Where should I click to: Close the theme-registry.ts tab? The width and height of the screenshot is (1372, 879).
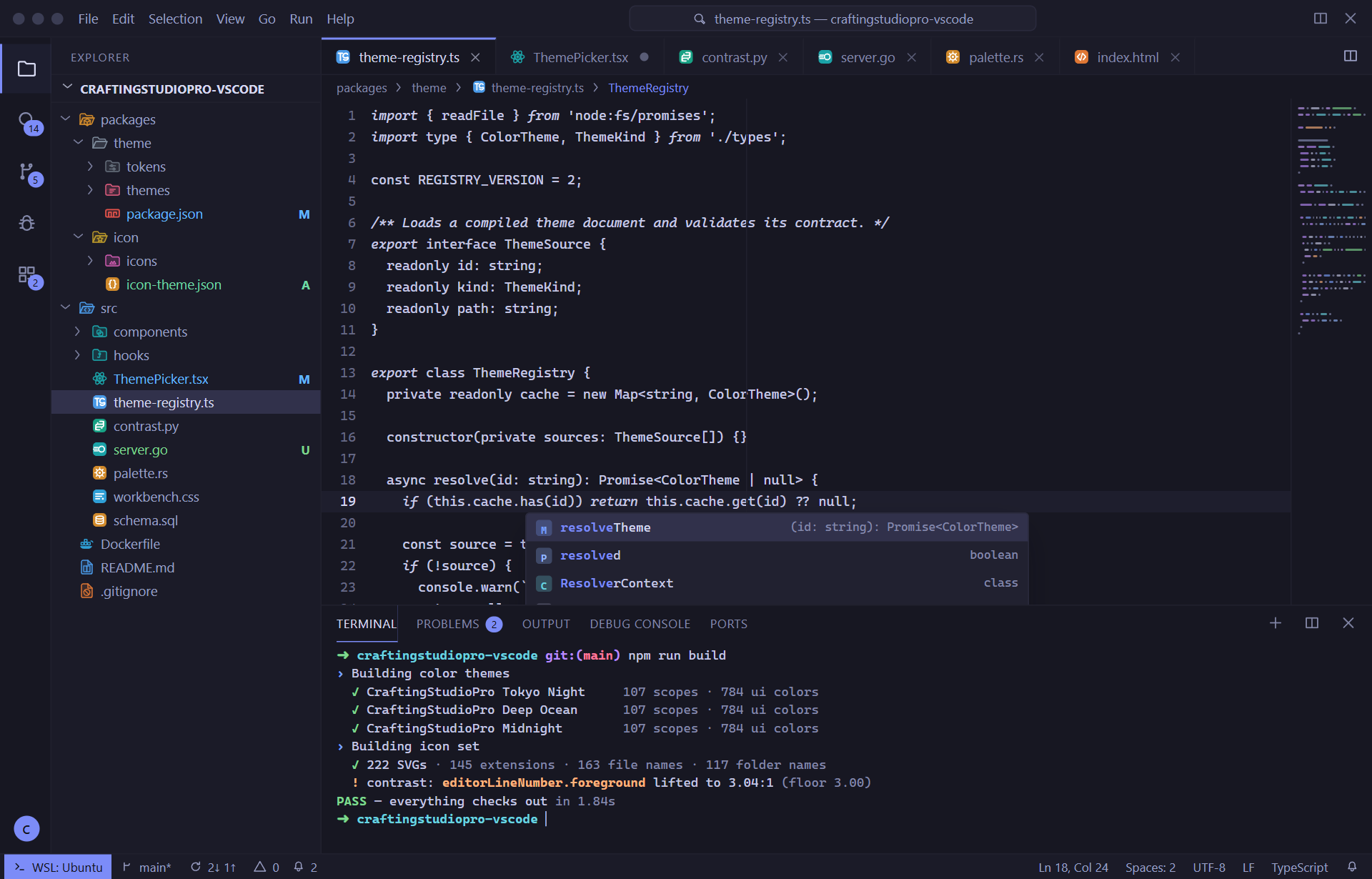coord(475,57)
